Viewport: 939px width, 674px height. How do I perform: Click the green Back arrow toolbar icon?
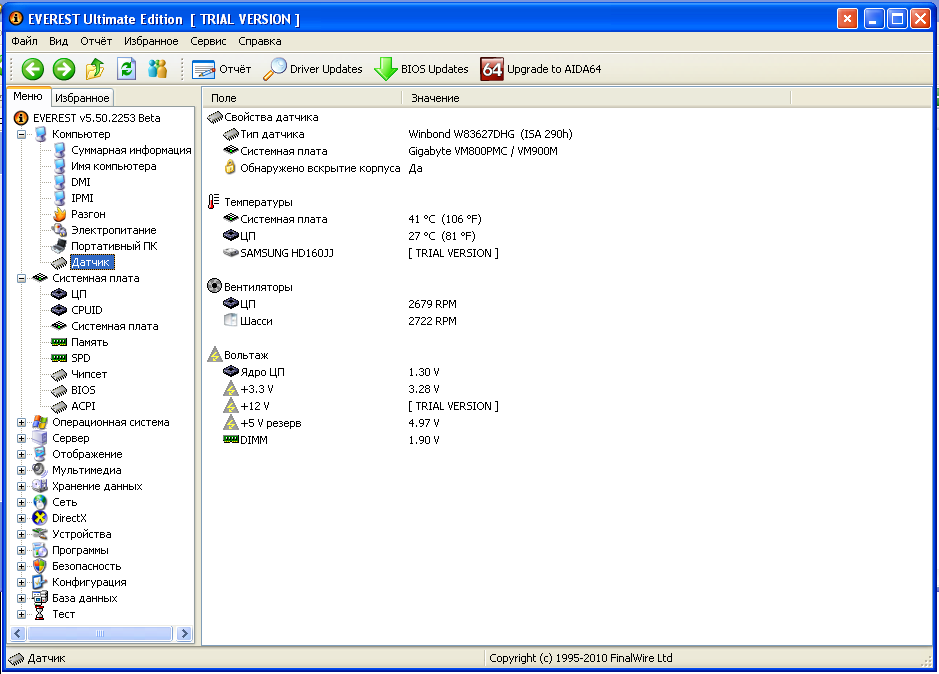[33, 69]
